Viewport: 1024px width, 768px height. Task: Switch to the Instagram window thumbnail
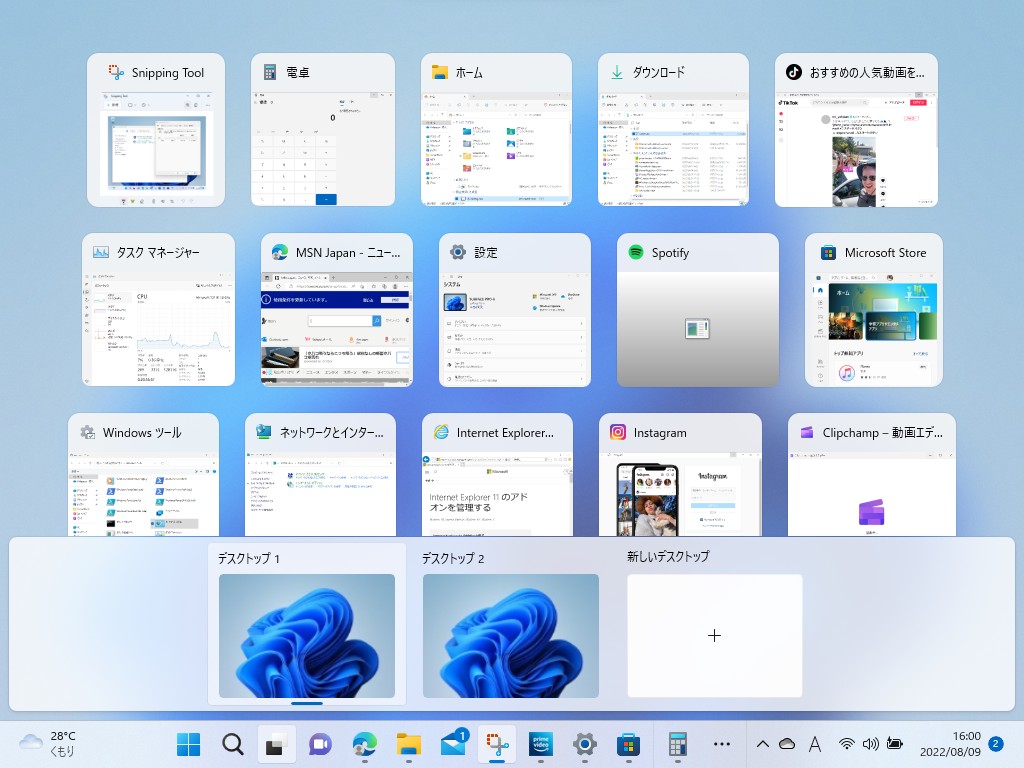[x=680, y=480]
